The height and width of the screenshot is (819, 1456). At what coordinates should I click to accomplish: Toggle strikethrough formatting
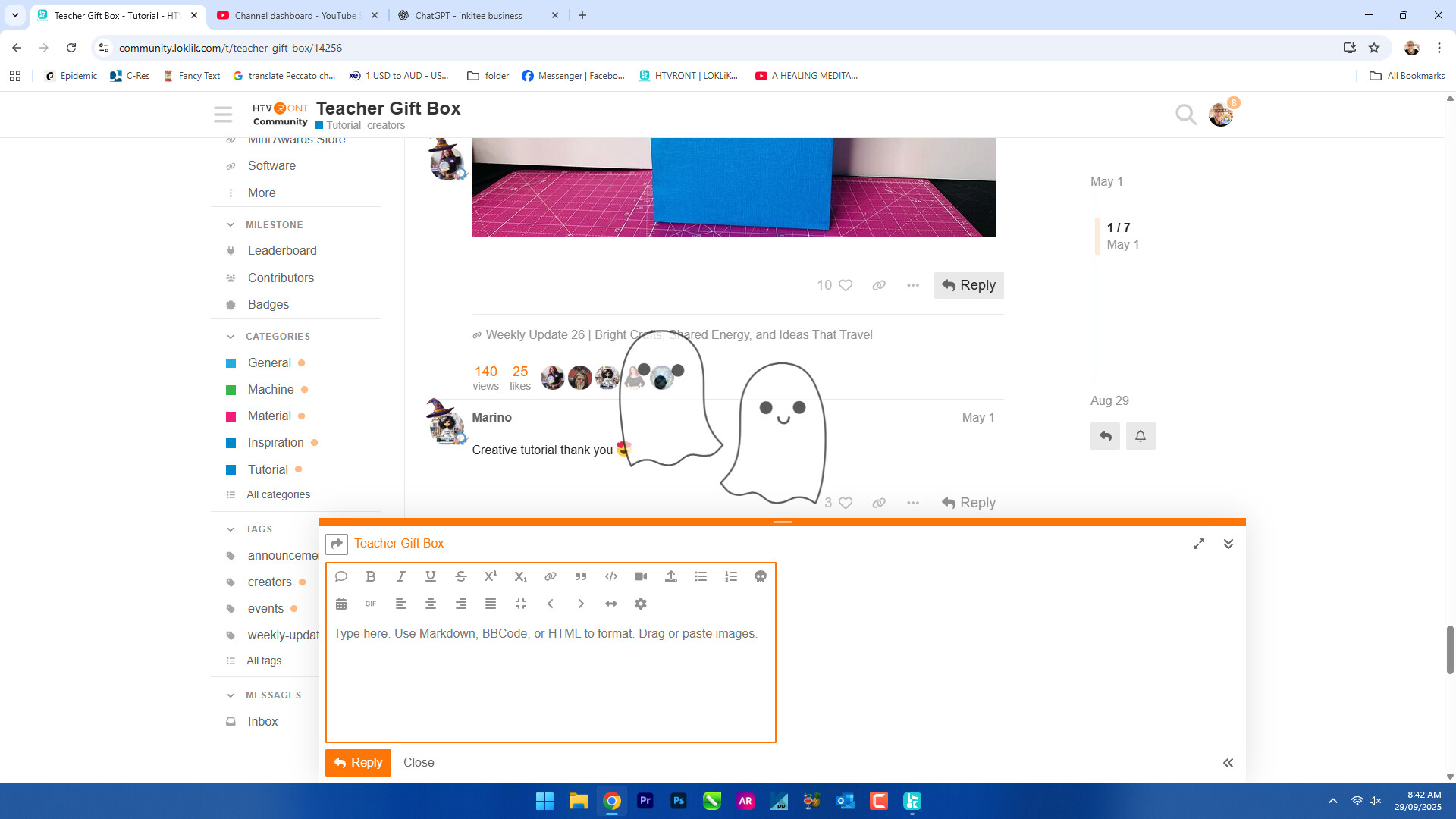tap(460, 576)
